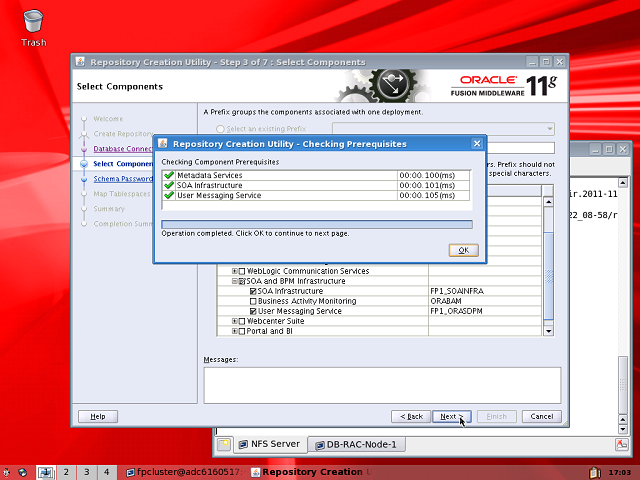The width and height of the screenshot is (640, 480).
Task: Switch to workspace 4
Action: (107, 472)
